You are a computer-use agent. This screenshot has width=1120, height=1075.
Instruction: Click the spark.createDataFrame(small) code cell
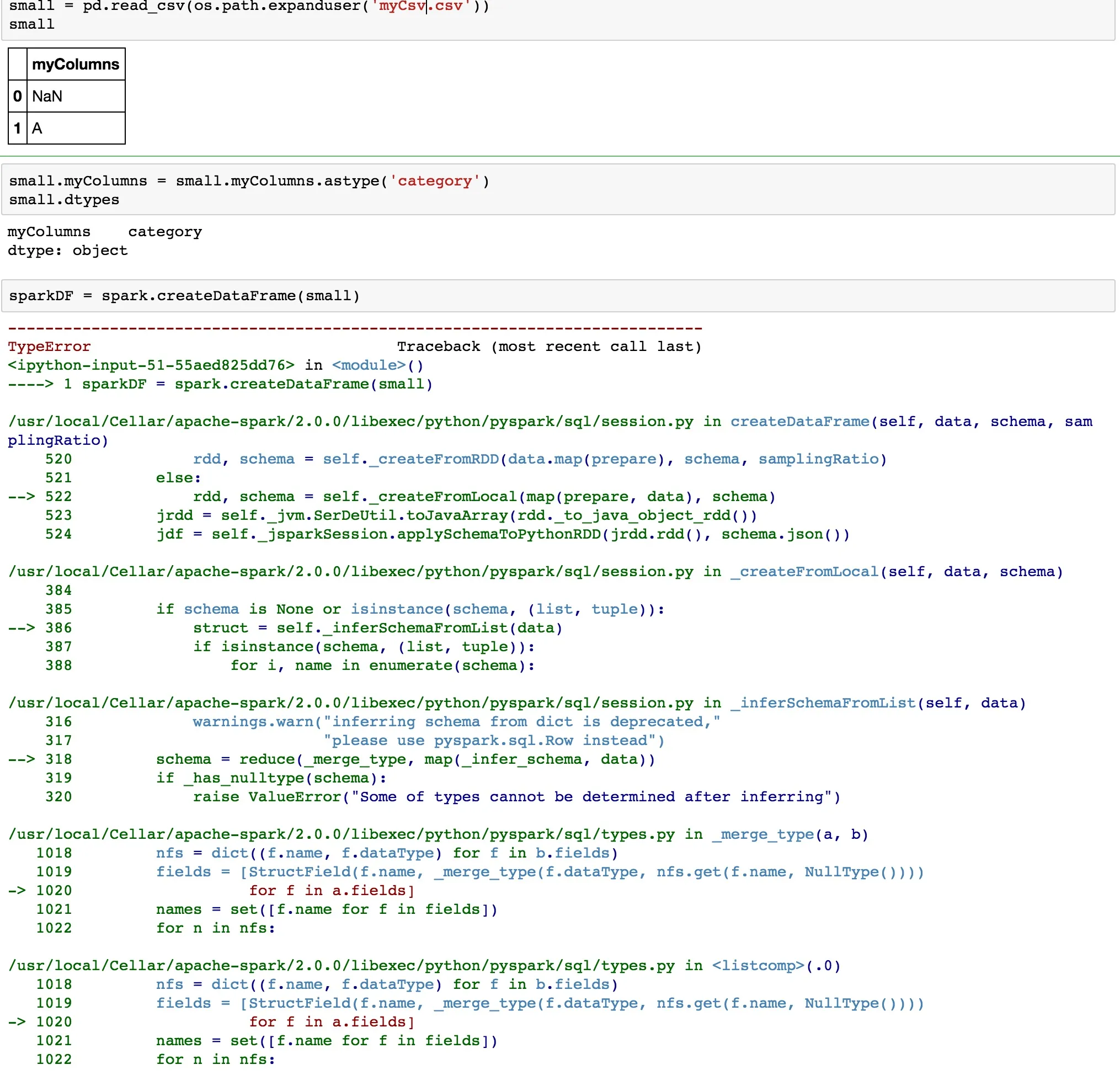point(184,295)
